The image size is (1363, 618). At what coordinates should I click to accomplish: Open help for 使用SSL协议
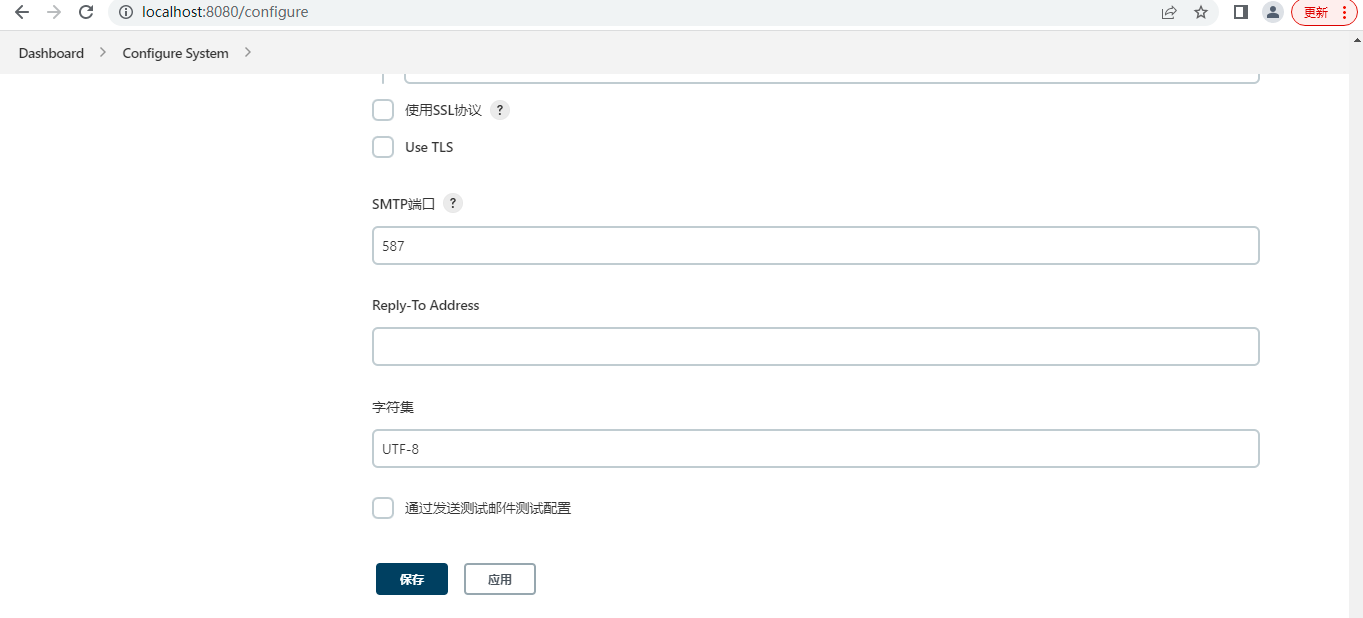point(500,110)
